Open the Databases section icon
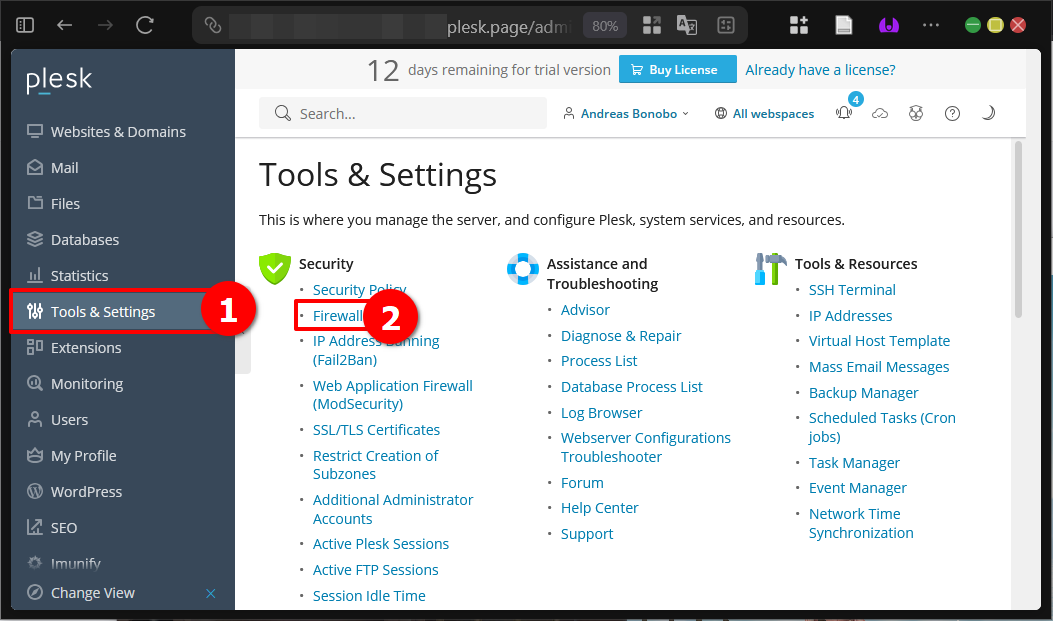Screen dimensions: 1053x621 coord(34,239)
